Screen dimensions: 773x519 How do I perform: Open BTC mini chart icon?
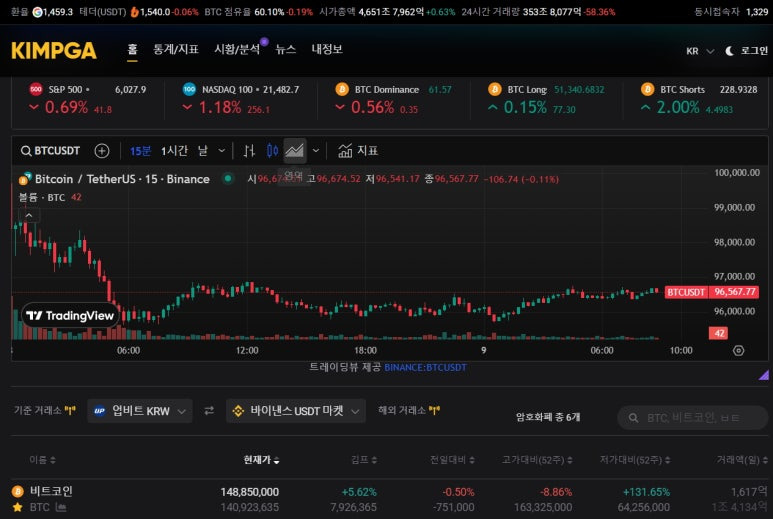point(61,507)
